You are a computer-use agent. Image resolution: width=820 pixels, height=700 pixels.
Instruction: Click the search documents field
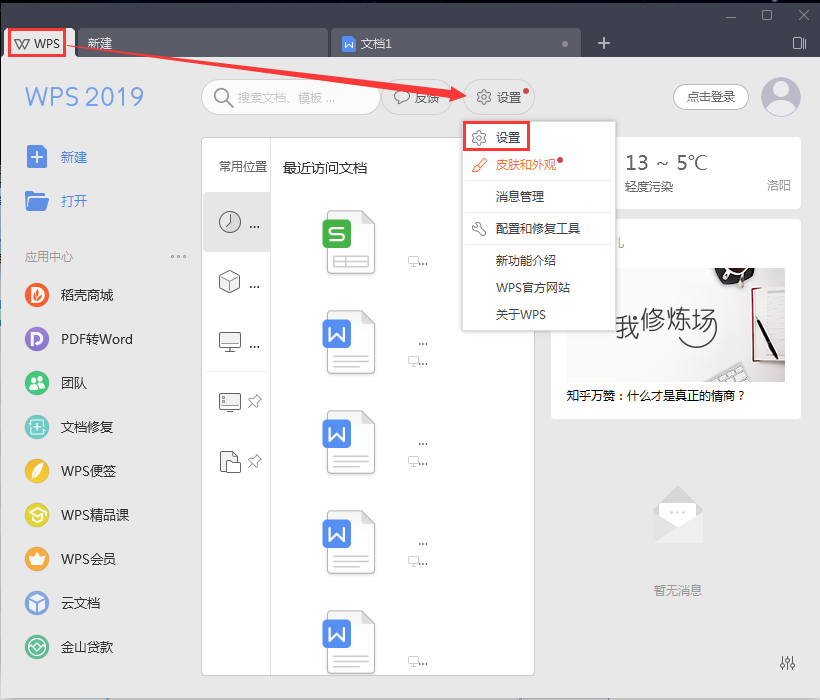coord(291,97)
